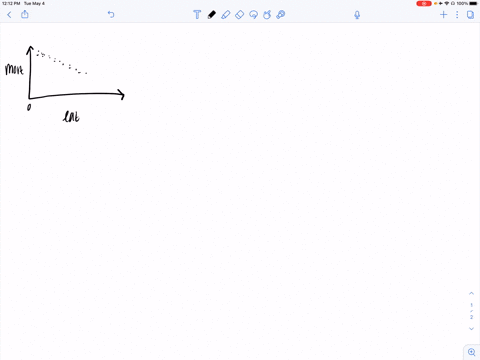Tap the red screen recording indicator
Viewport: 480px width, 360px height.
tap(424, 3)
